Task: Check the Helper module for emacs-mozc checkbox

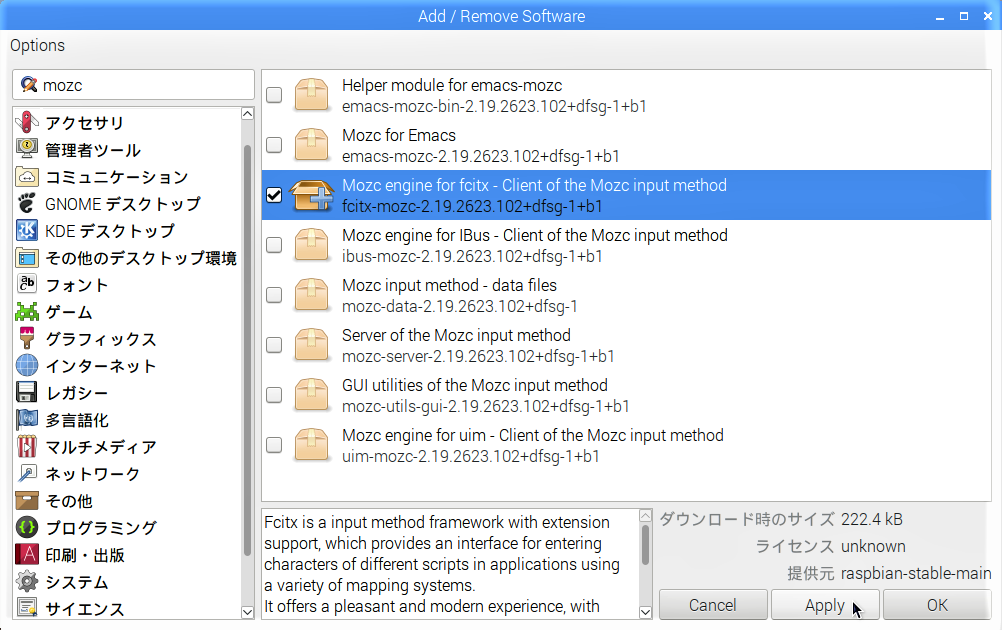Action: (274, 95)
